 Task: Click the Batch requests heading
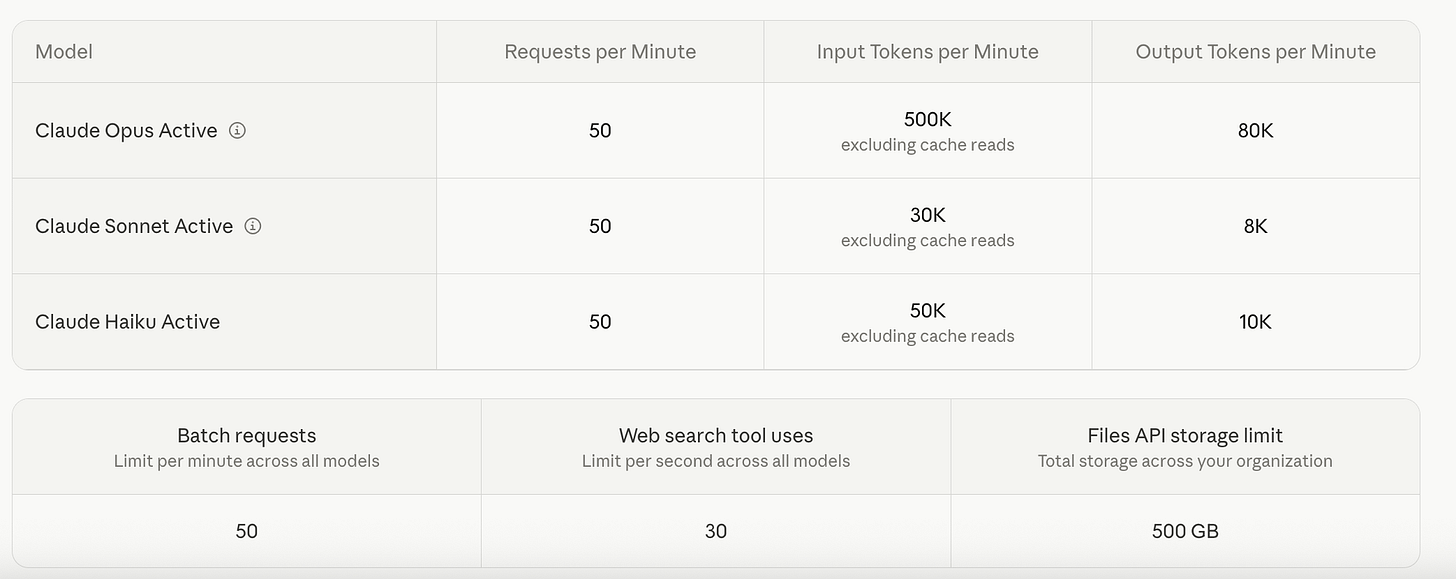tap(247, 435)
